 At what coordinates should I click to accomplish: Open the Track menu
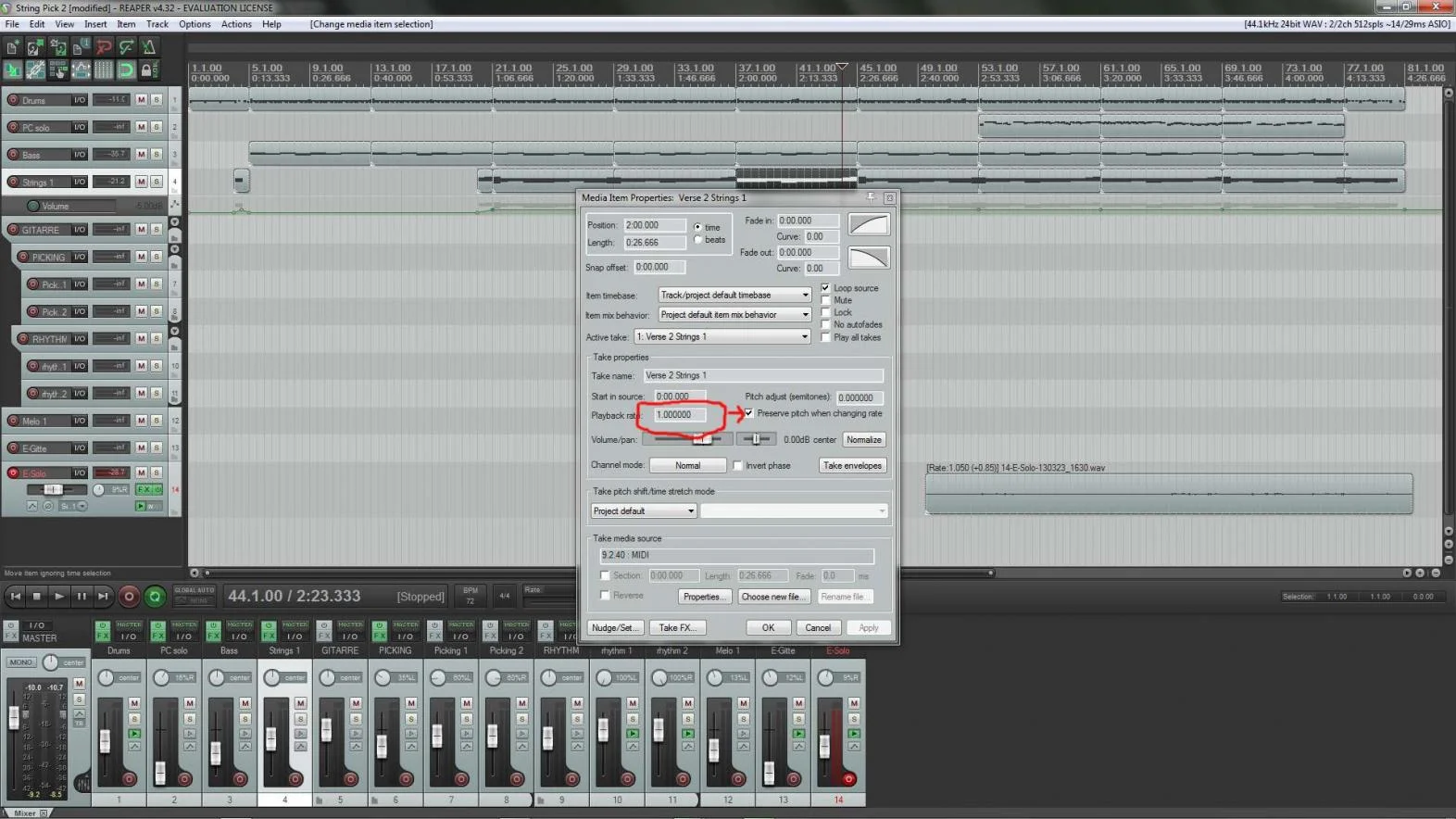157,24
